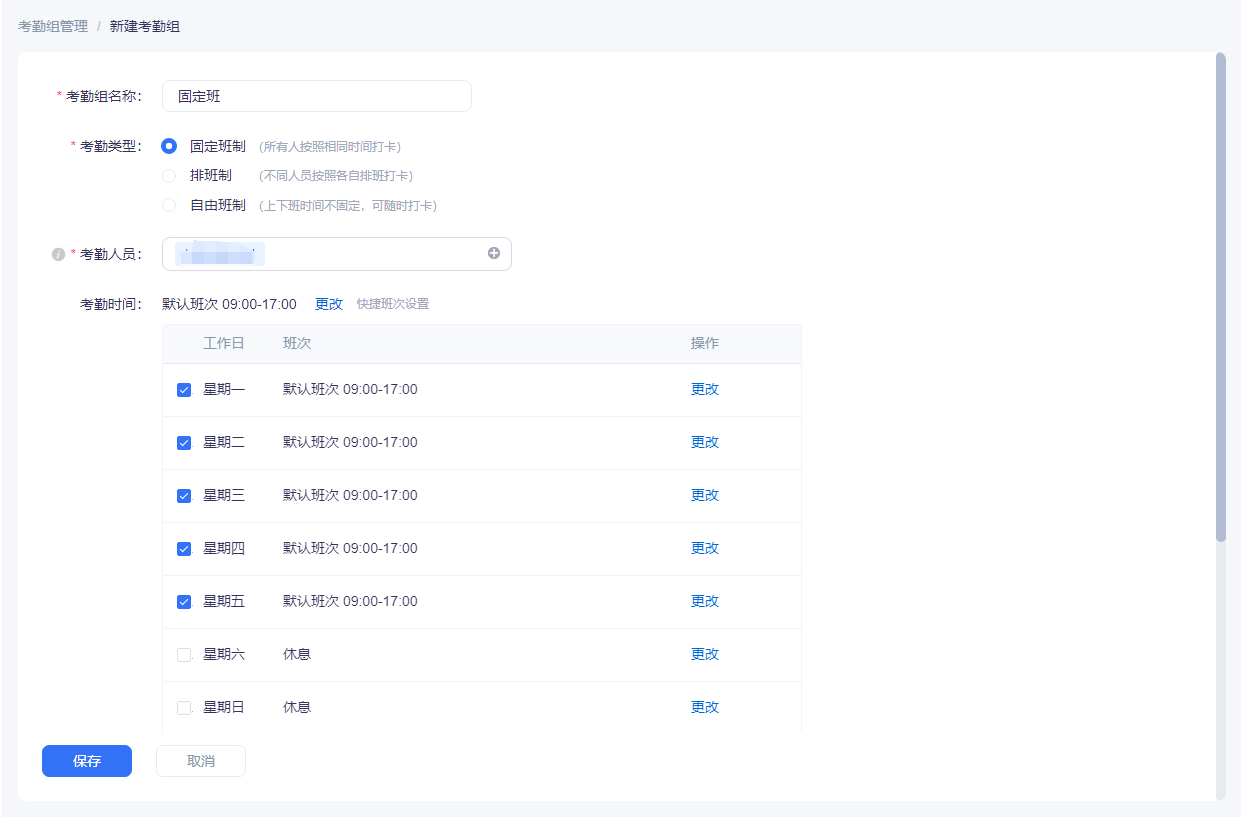1241x817 pixels.
Task: Click 更改 in the 星期二 row
Action: pos(705,443)
